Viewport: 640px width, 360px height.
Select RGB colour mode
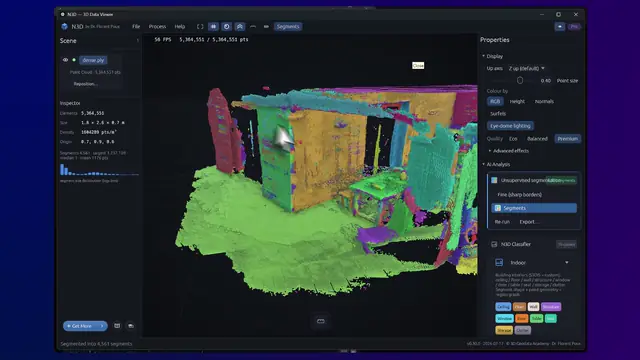(495, 101)
